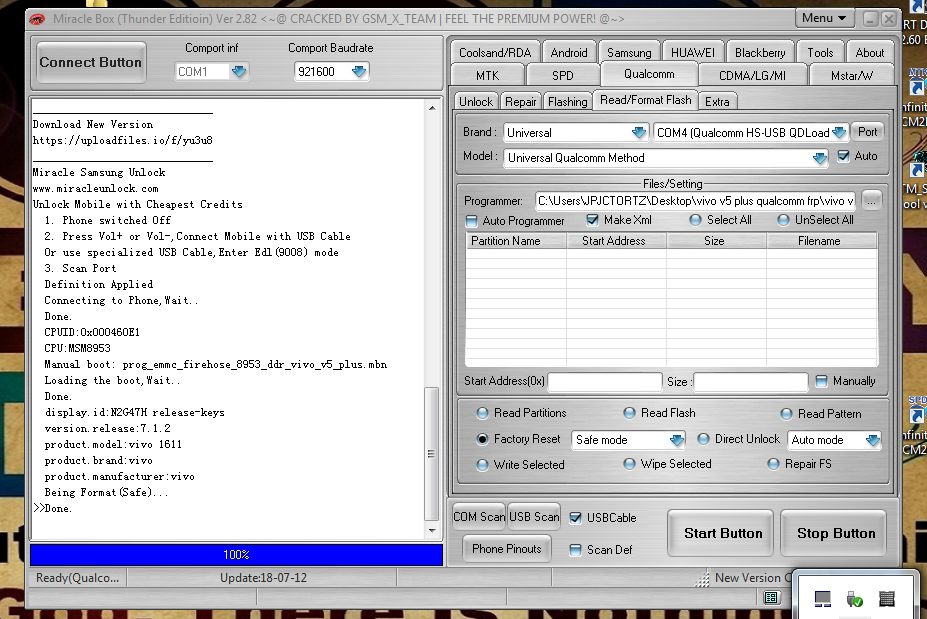Click the network icon in the tray popup
Screen dimensions: 927x619
[x=822, y=599]
